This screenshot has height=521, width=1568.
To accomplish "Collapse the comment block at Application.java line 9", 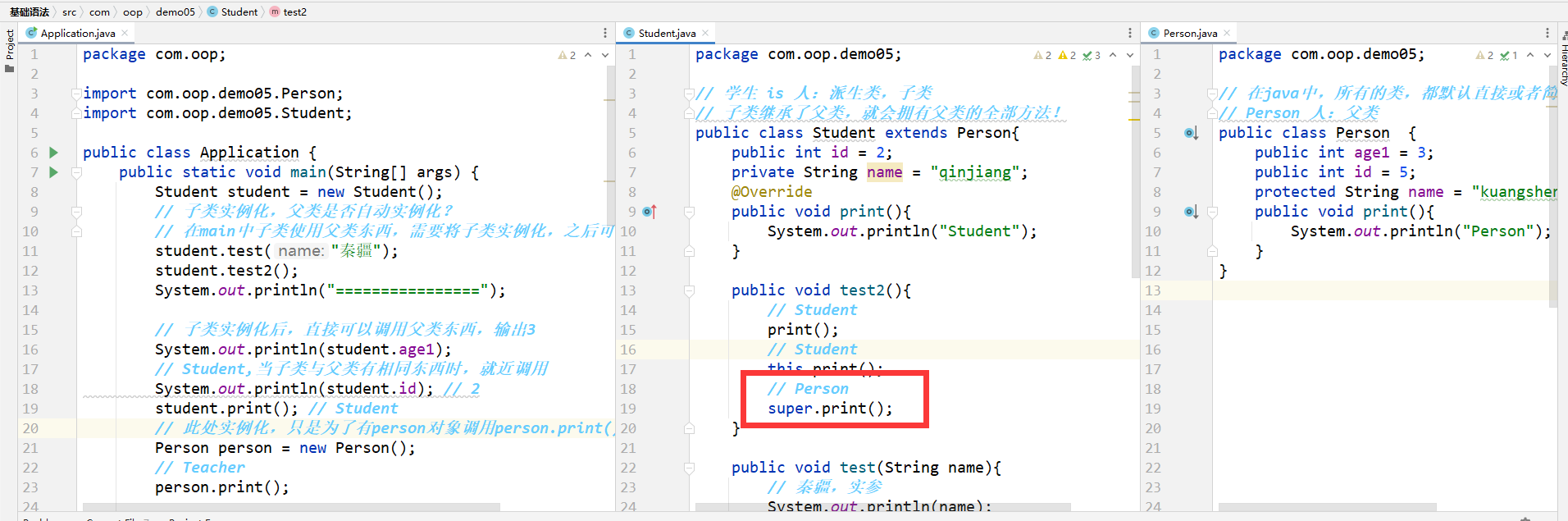I will point(76,212).
